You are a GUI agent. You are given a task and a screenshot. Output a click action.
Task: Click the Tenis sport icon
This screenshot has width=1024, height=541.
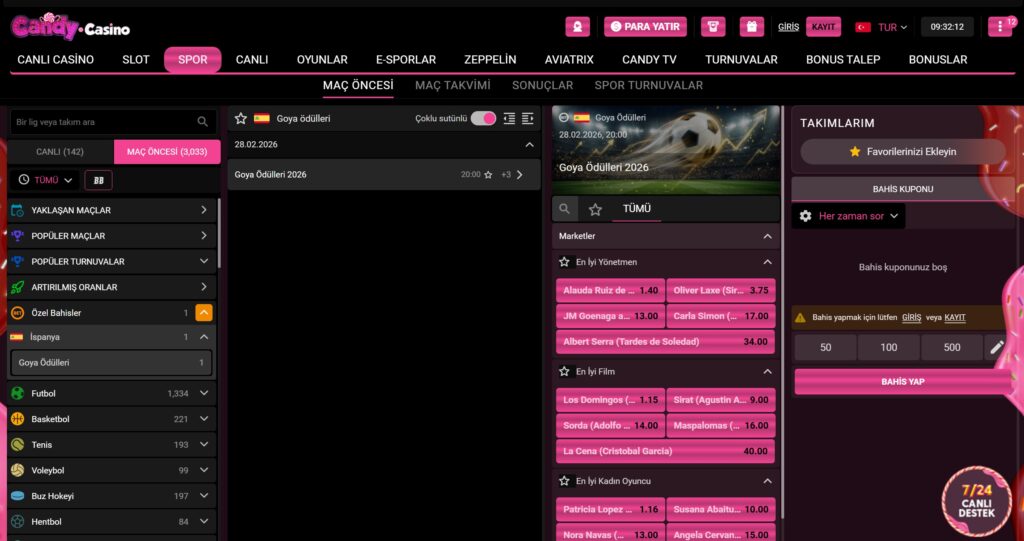18,444
